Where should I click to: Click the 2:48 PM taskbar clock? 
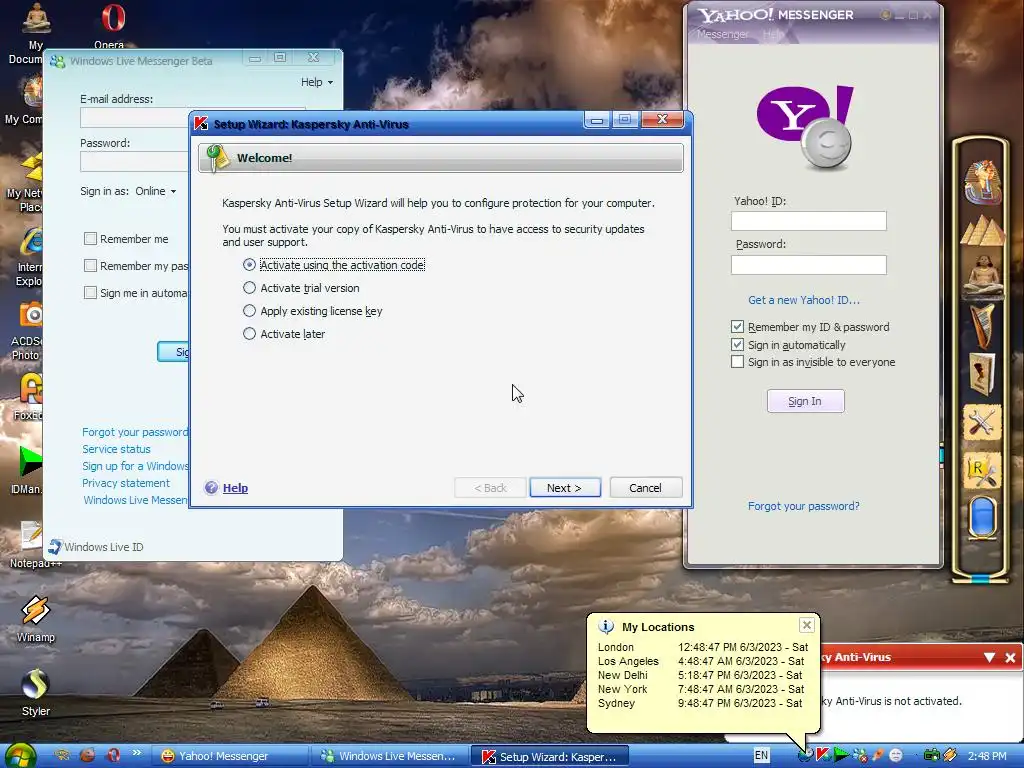(x=987, y=756)
